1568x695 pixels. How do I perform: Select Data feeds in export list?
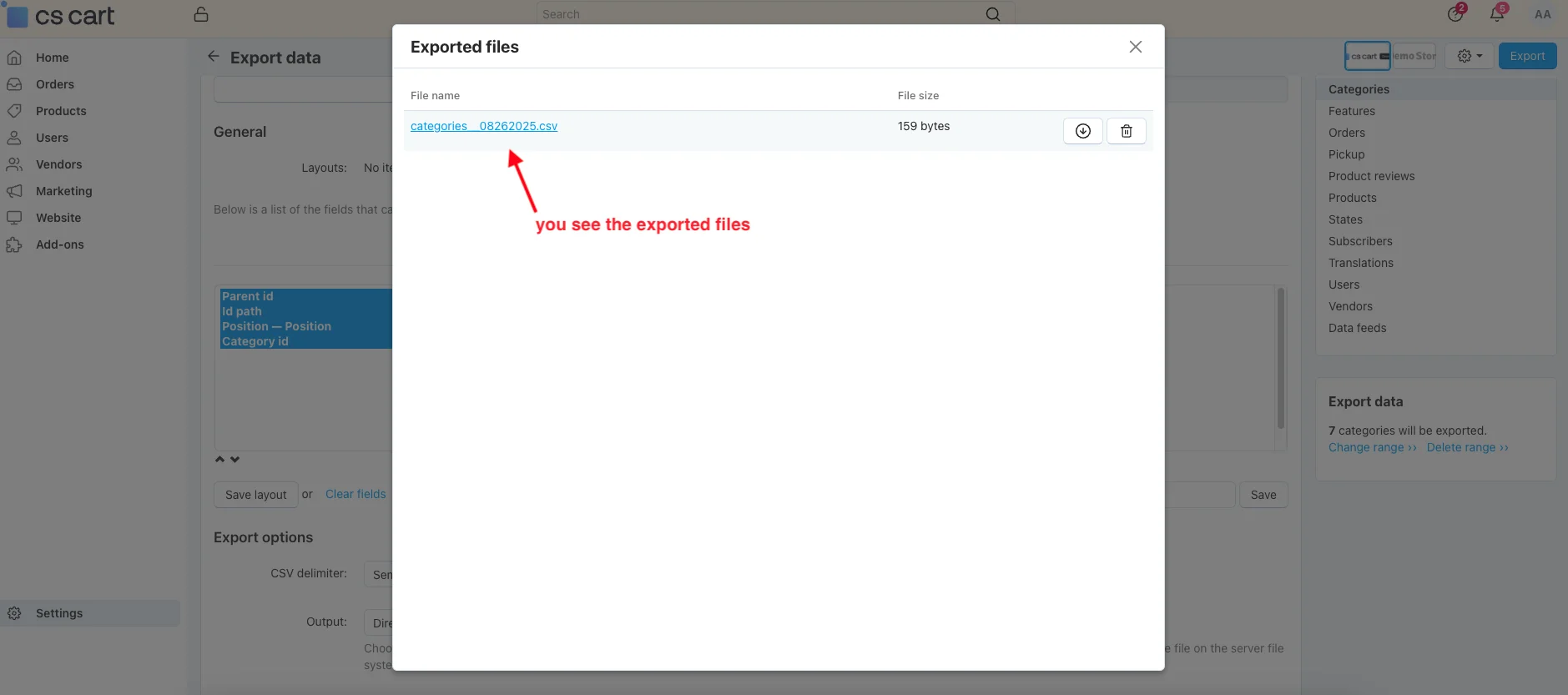pyautogui.click(x=1357, y=328)
